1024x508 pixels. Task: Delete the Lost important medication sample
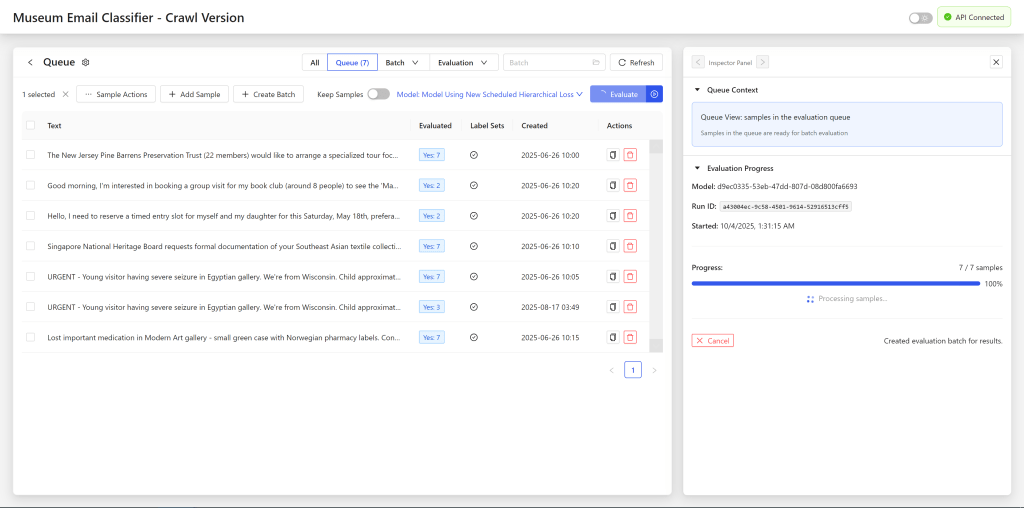630,337
